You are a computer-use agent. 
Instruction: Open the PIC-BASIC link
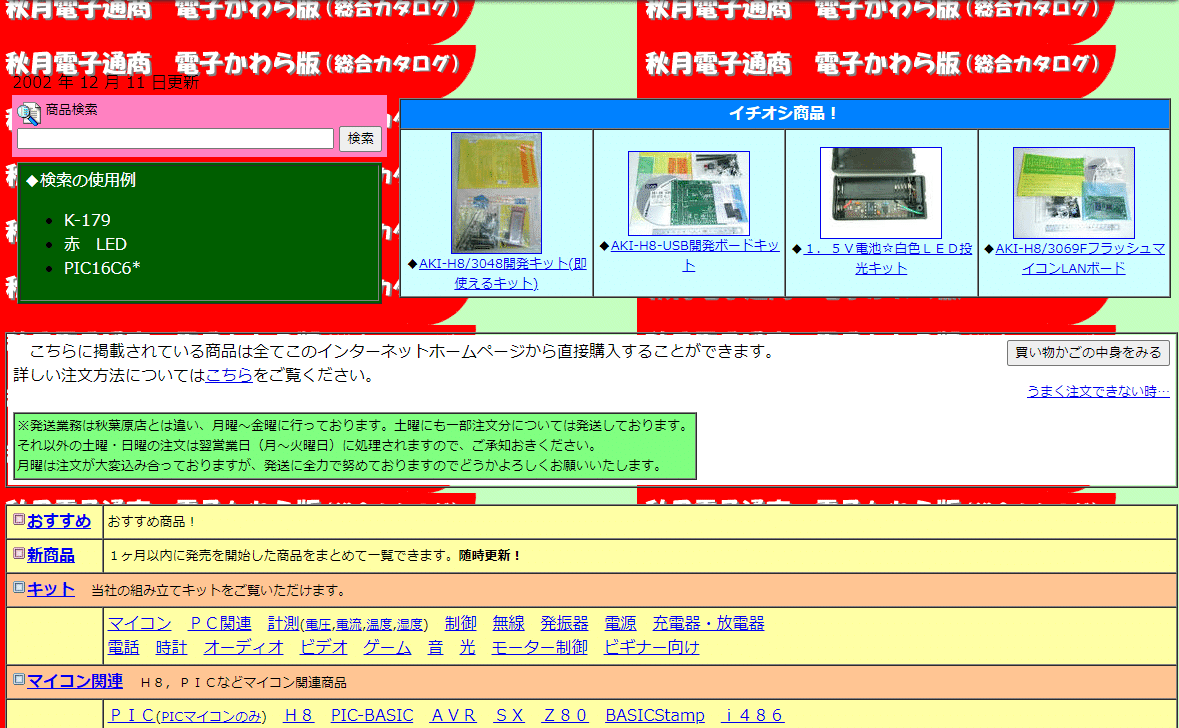pyautogui.click(x=372, y=715)
